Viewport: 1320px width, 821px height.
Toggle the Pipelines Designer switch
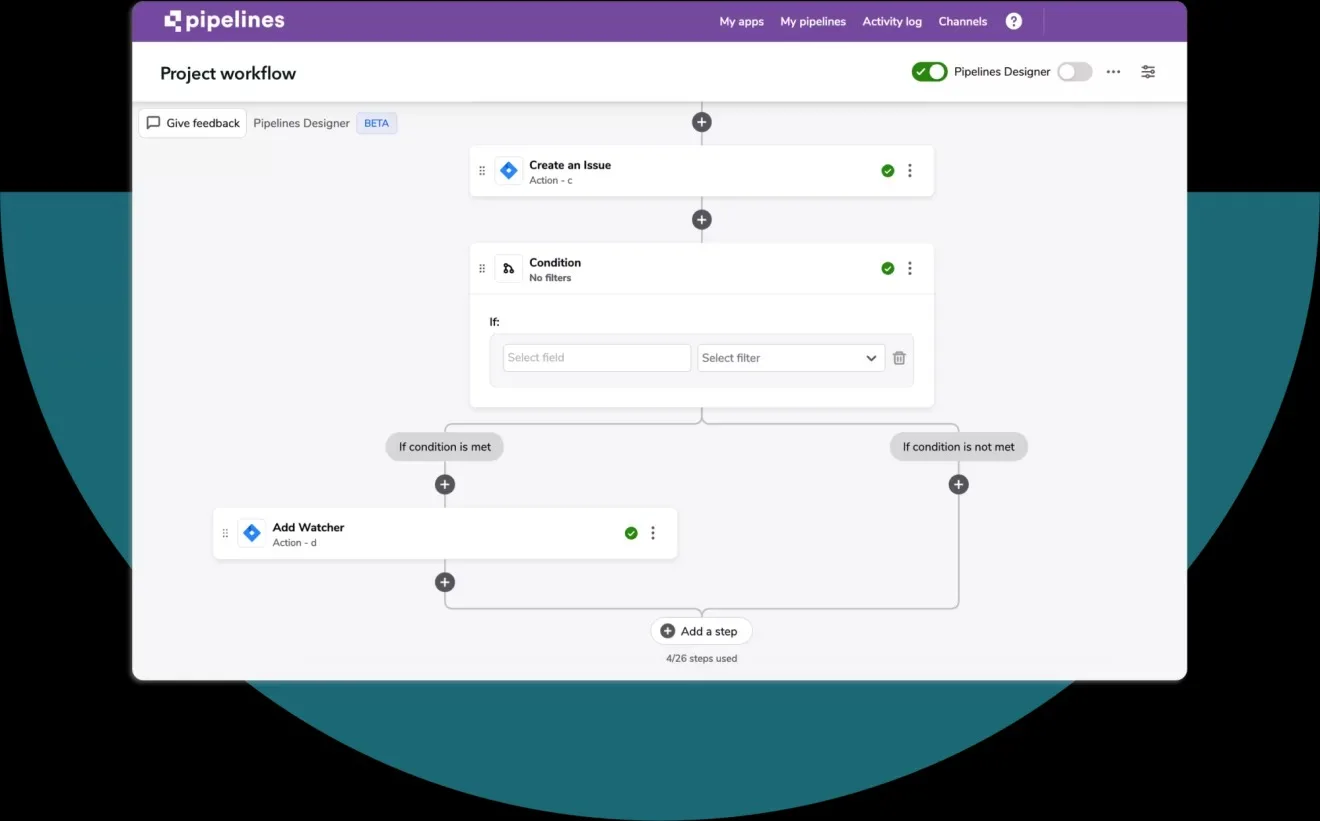click(1075, 72)
